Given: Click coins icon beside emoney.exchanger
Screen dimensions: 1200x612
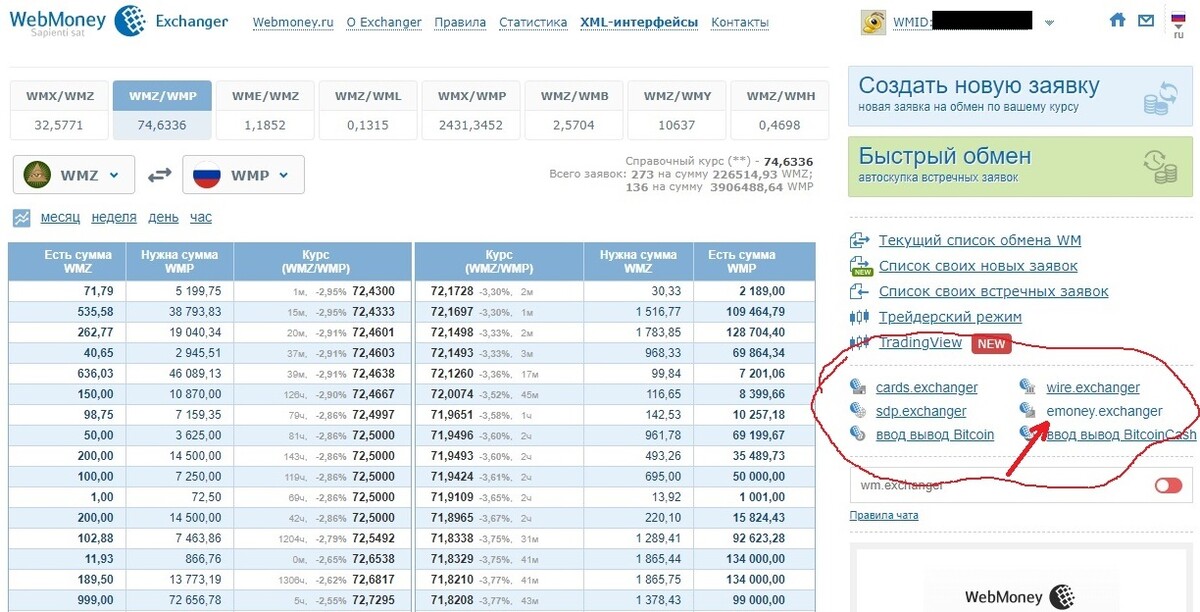Looking at the screenshot, I should (x=1028, y=410).
